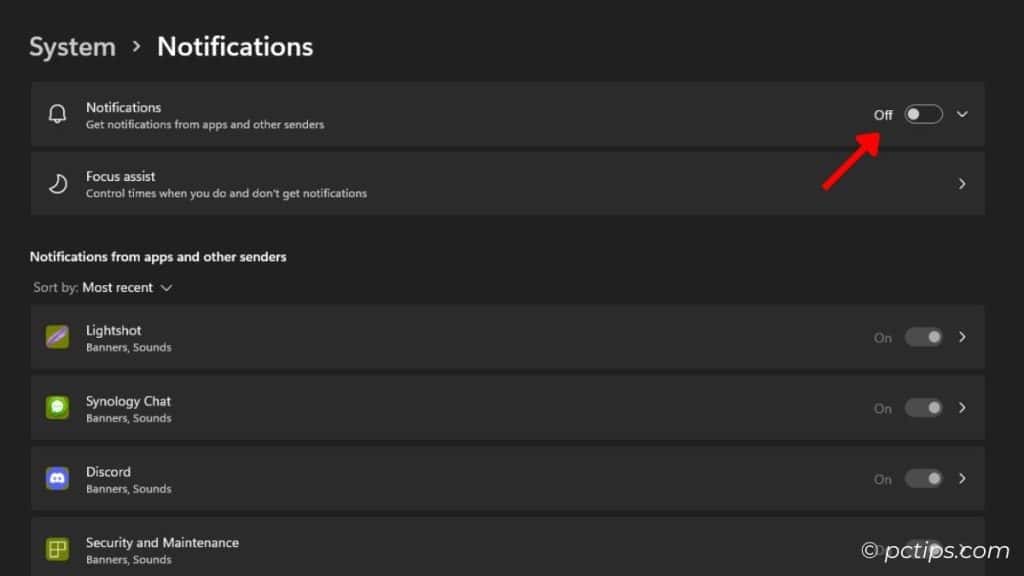This screenshot has width=1024, height=576.
Task: Expand the Focus assist settings arrow
Action: click(x=961, y=183)
